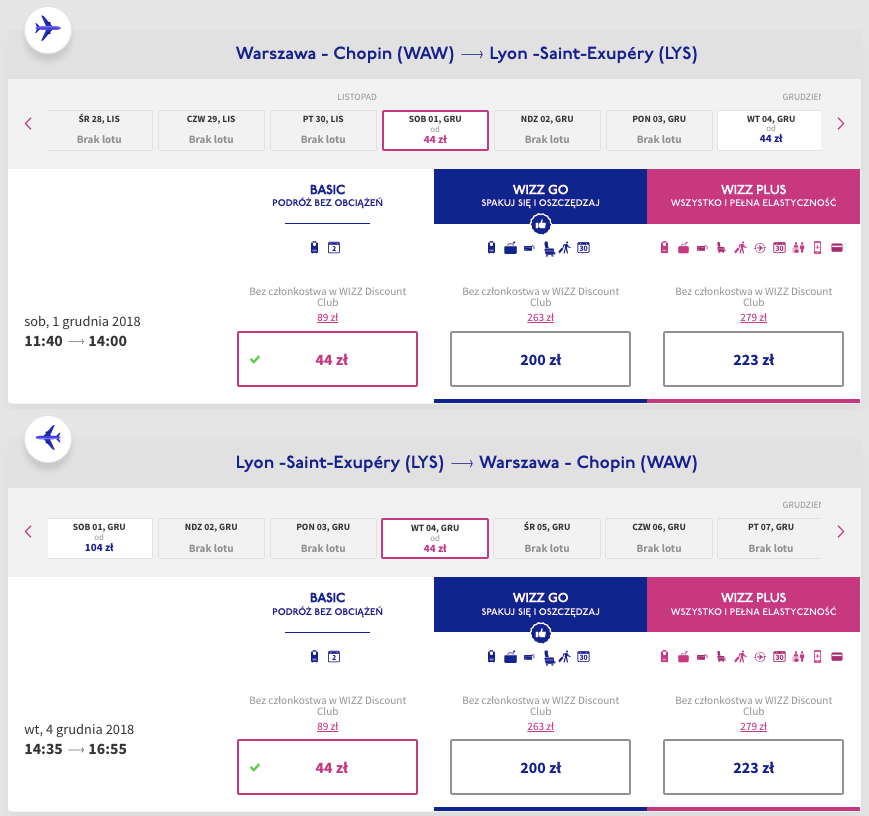Choose outbound BASIC fare 44 zł

(328, 359)
